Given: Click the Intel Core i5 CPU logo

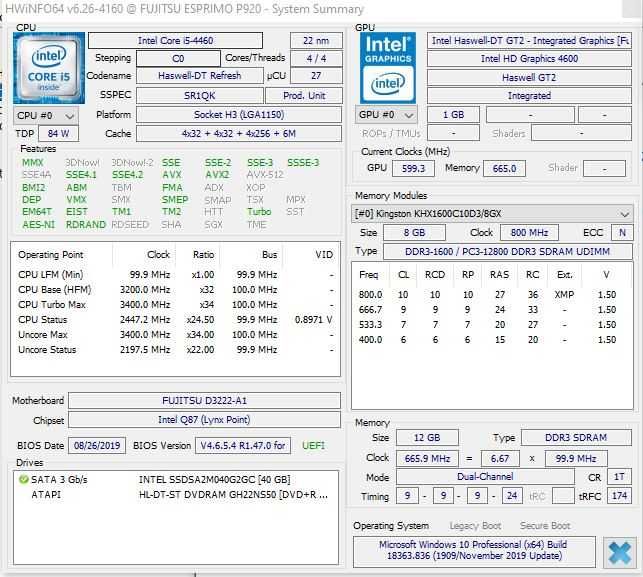Looking at the screenshot, I should [x=49, y=68].
